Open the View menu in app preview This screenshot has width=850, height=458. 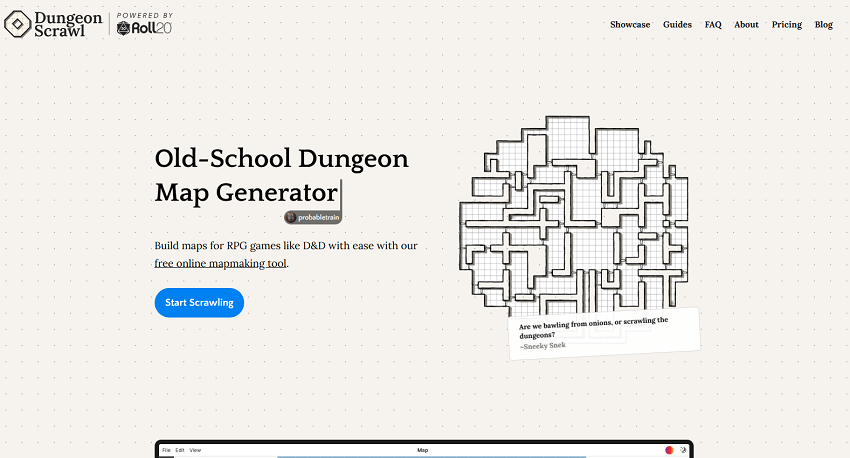[195, 451]
